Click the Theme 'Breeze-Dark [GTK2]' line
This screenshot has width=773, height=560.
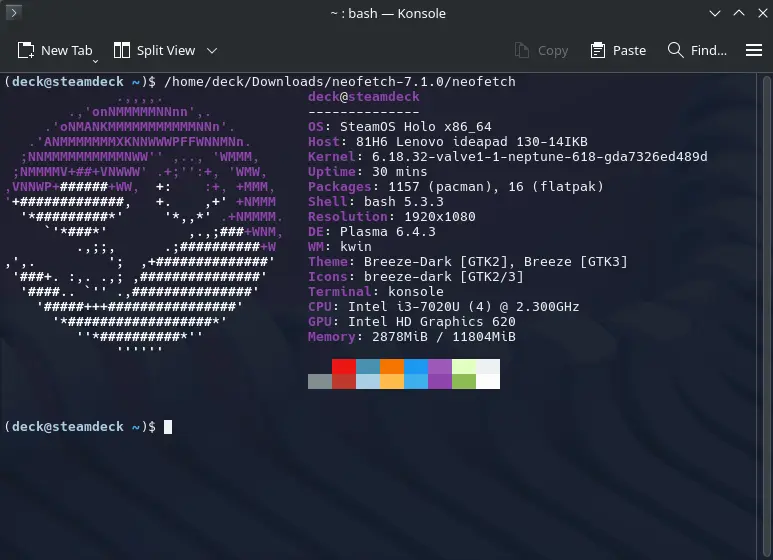[x=468, y=262]
